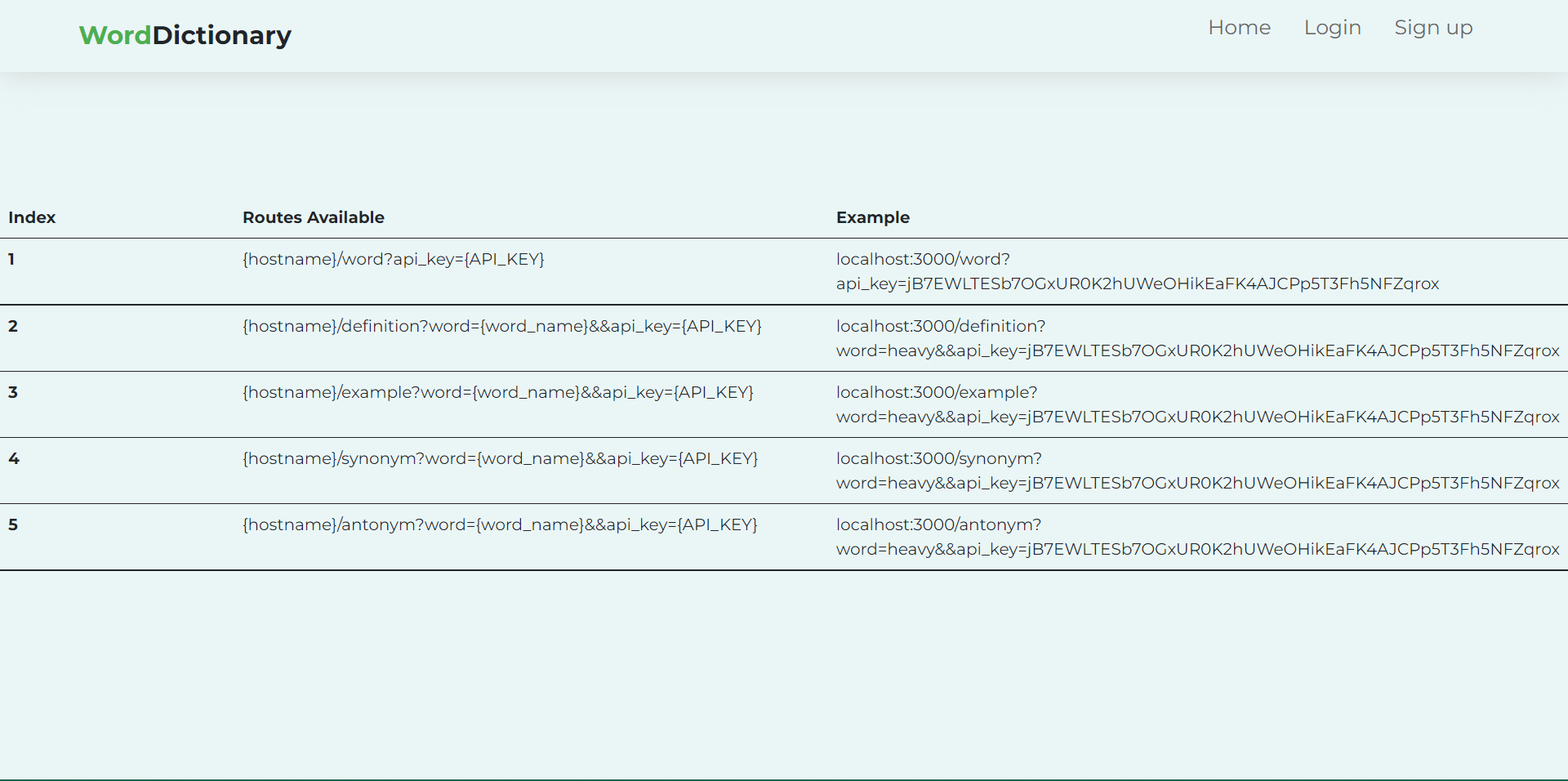Click the Index column header
This screenshot has width=1568, height=781.
pyautogui.click(x=32, y=217)
